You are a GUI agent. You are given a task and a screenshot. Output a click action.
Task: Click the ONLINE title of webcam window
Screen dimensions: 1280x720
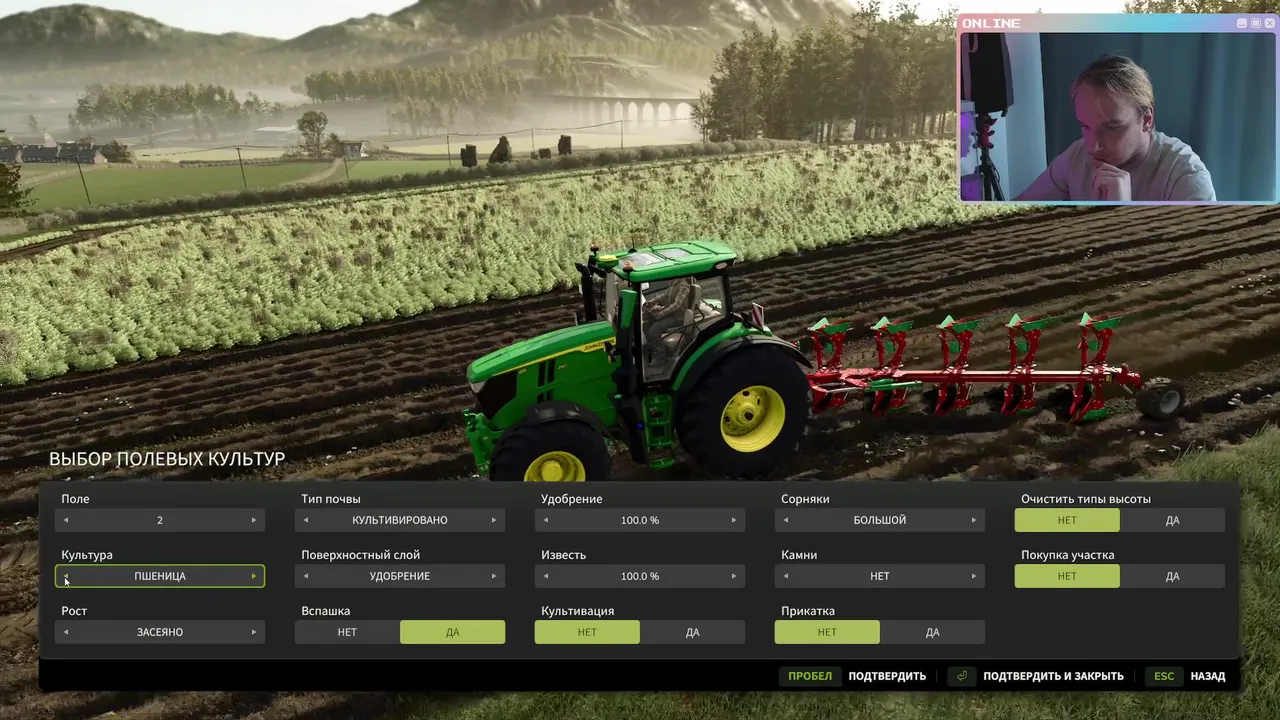pos(992,23)
